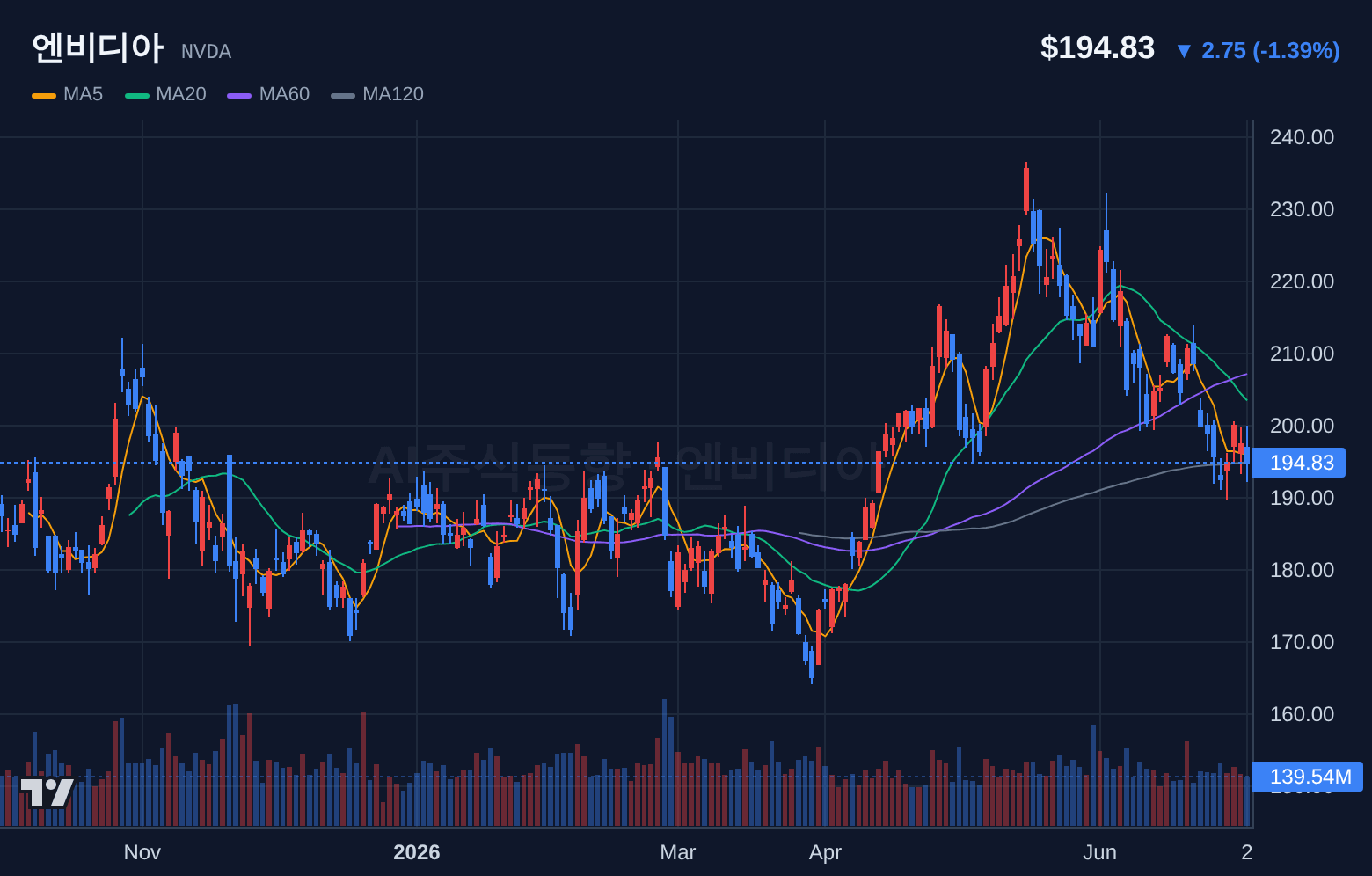The width and height of the screenshot is (1372, 876).
Task: Click the 2026 time axis label
Action: (417, 852)
